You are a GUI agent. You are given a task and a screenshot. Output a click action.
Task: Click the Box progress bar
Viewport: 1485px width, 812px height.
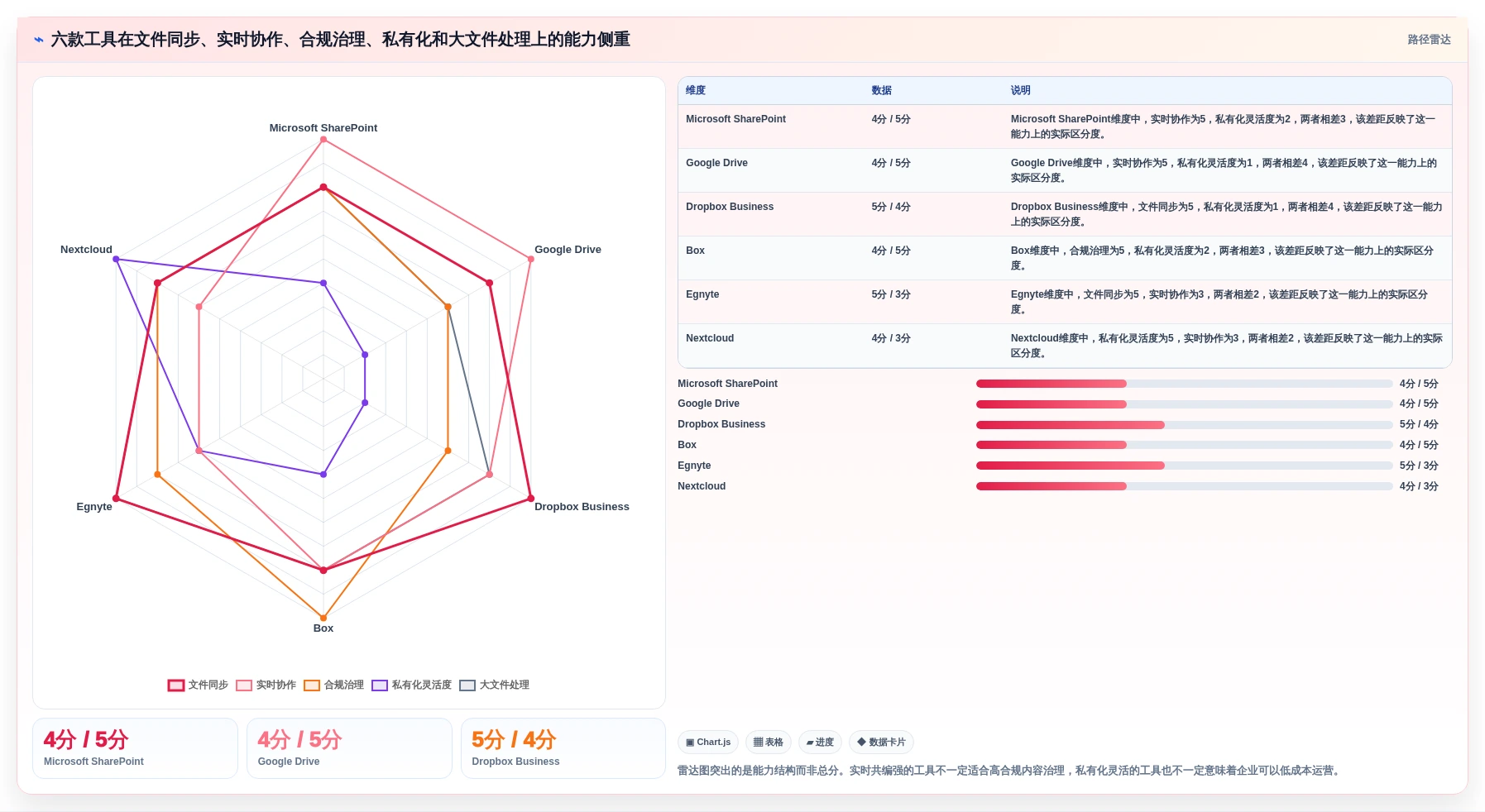click(1184, 445)
